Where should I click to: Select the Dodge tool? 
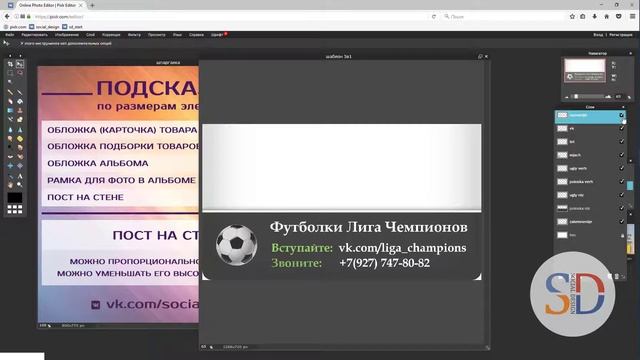[x=10, y=148]
